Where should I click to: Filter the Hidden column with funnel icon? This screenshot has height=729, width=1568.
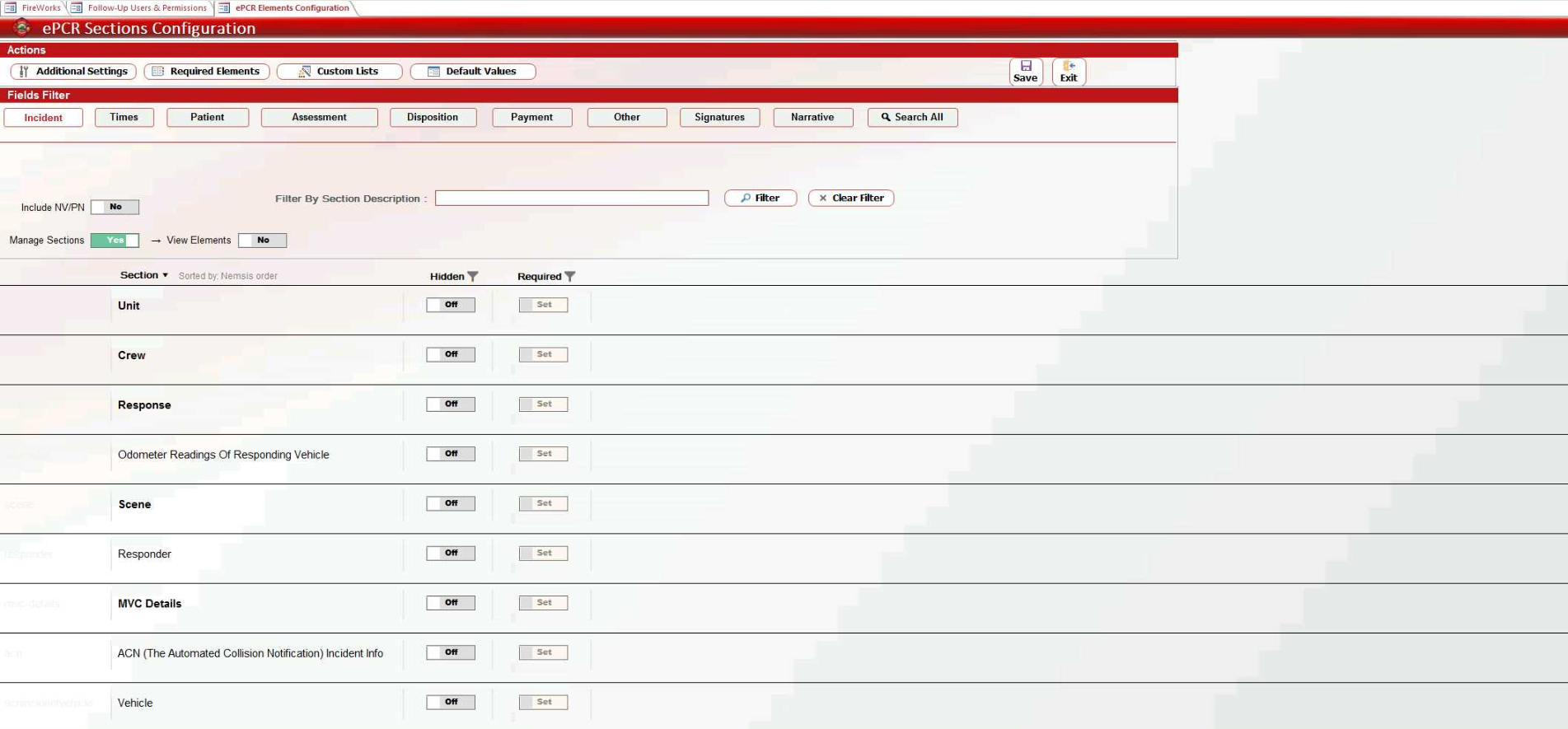pyautogui.click(x=473, y=277)
